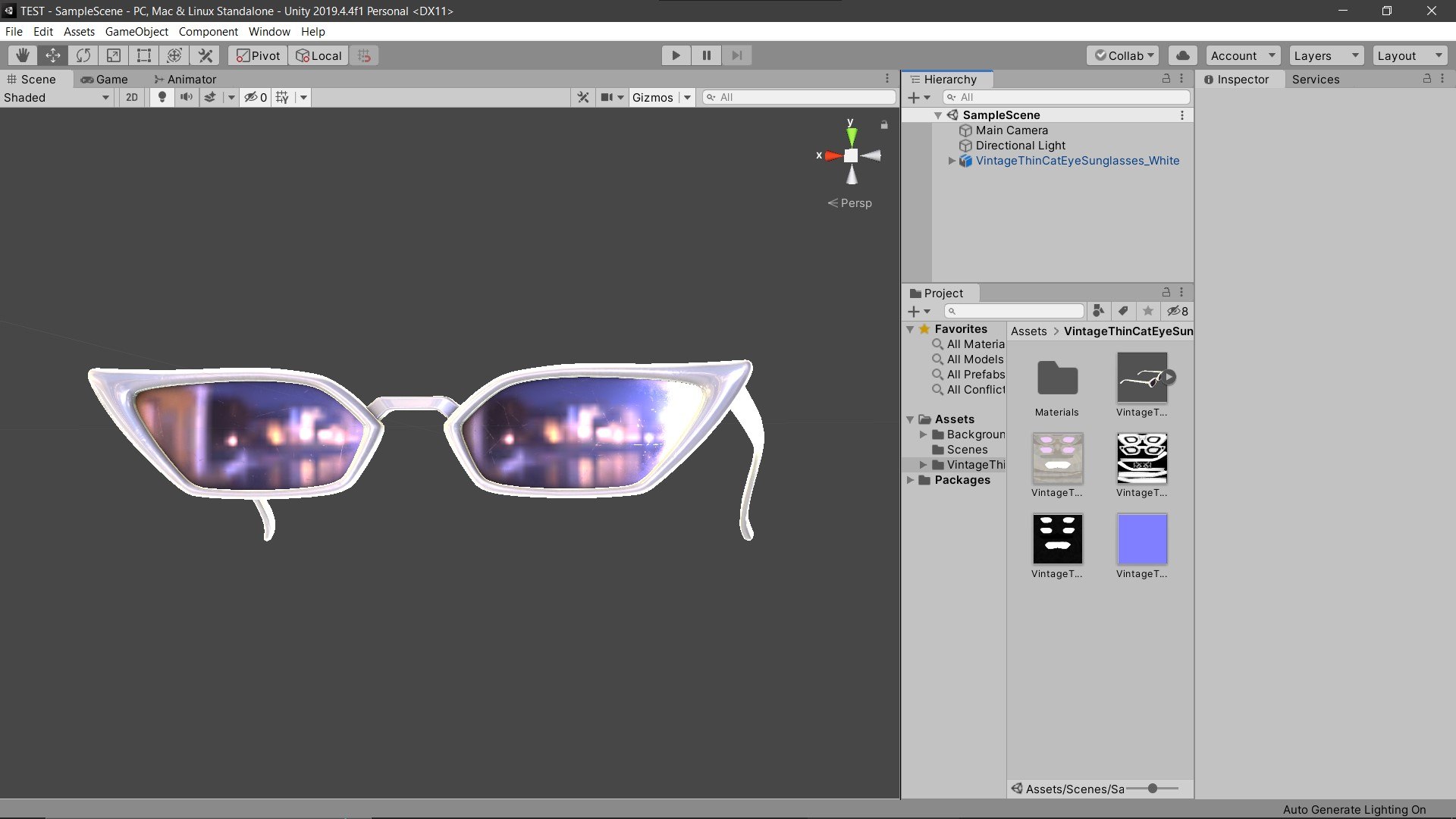The image size is (1456, 819).
Task: Click the Hierarchy create plus button
Action: point(918,97)
